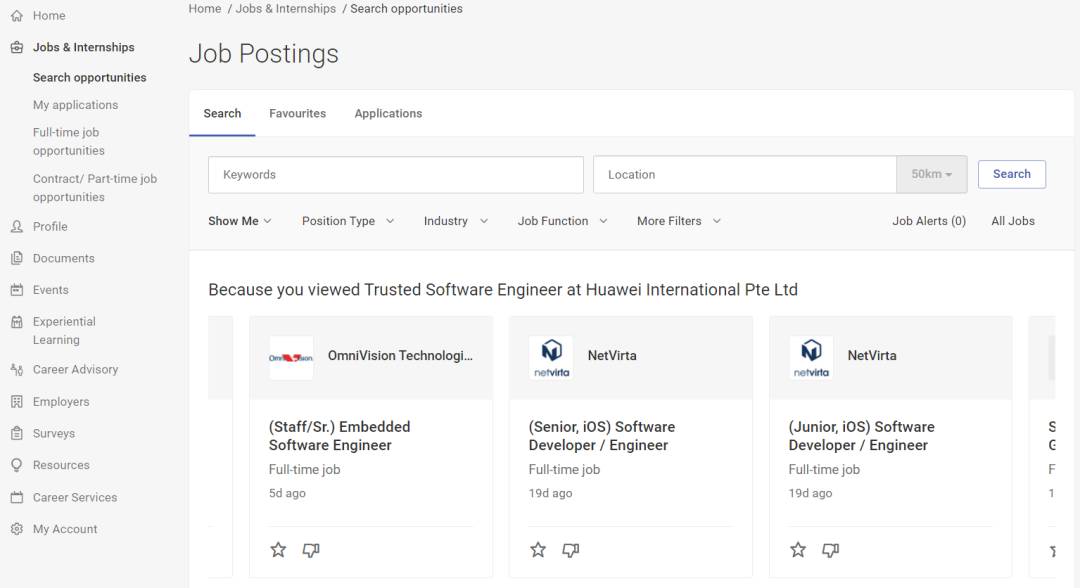Open the 50km distance dropdown
The image size is (1080, 588).
tap(931, 174)
